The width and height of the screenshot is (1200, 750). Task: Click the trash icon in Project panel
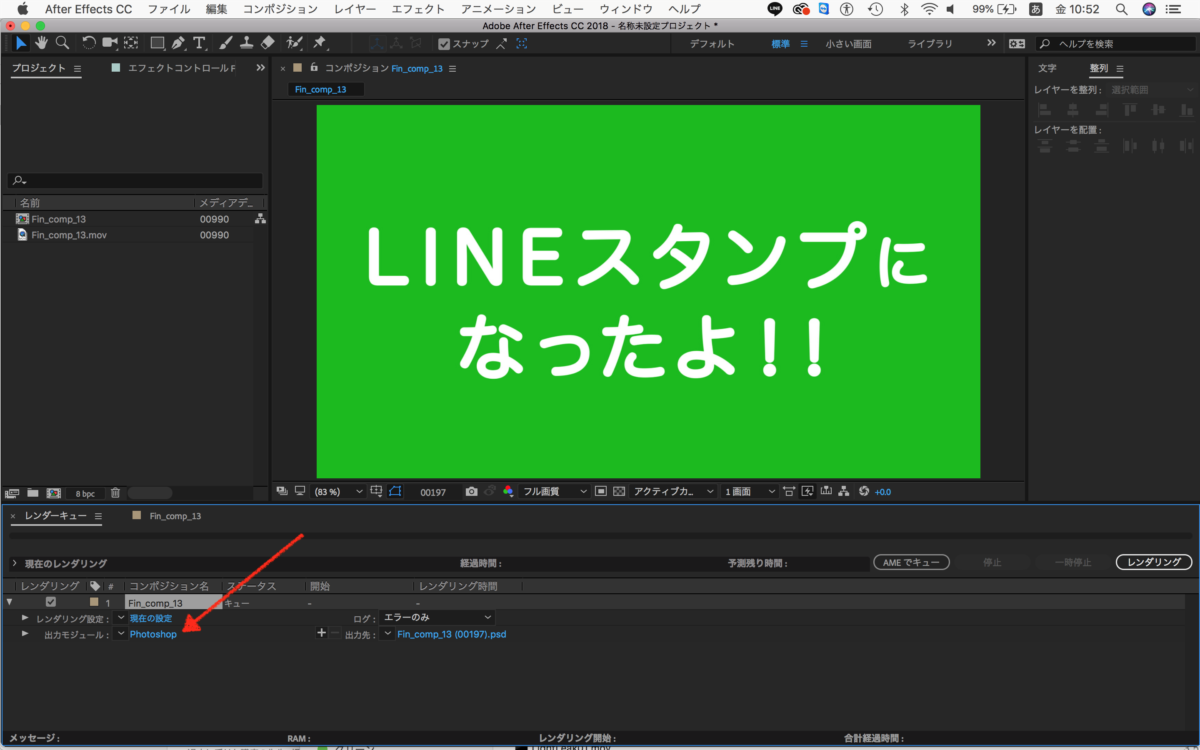[115, 493]
